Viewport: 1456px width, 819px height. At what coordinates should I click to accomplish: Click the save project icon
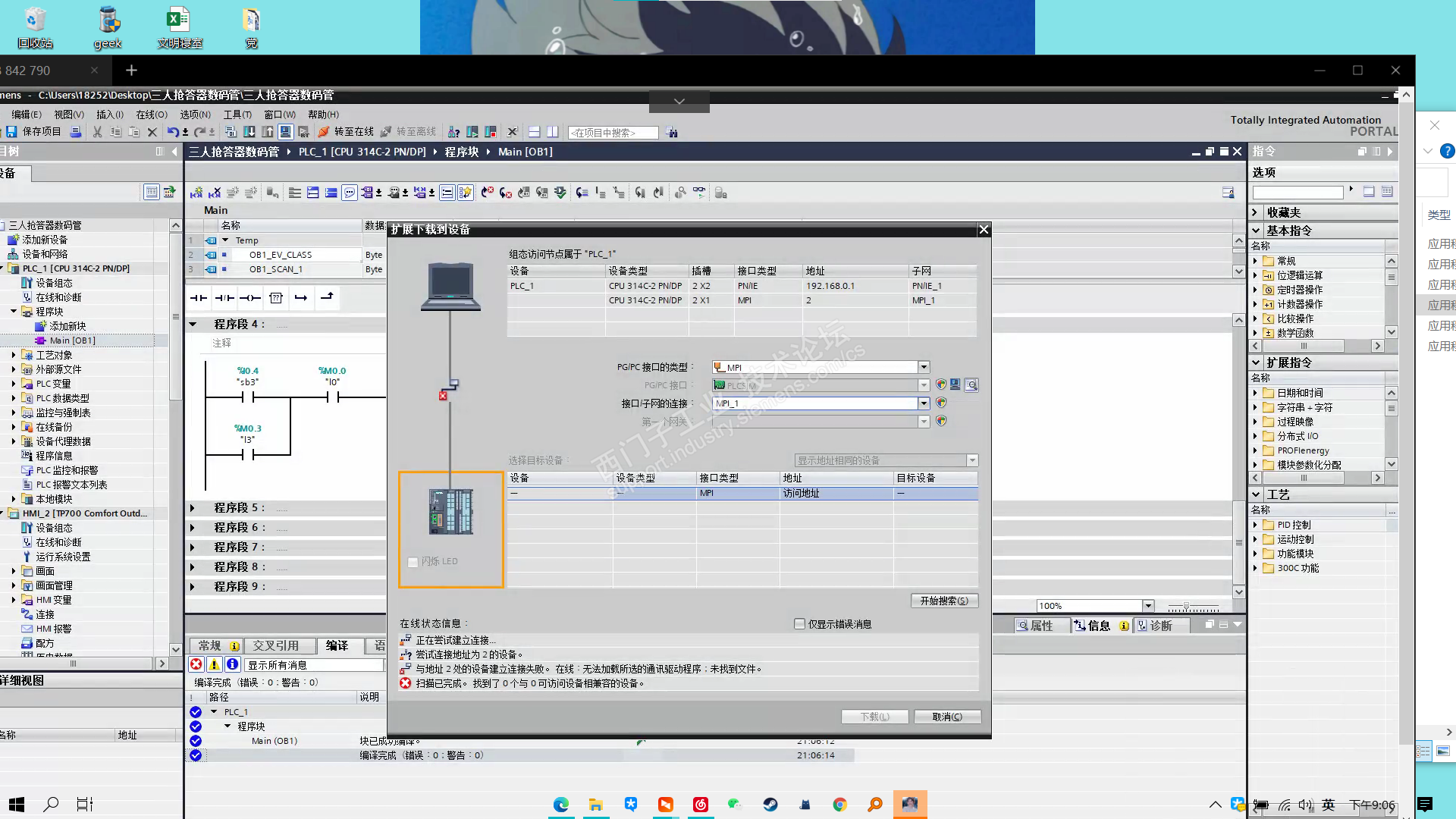[11, 131]
